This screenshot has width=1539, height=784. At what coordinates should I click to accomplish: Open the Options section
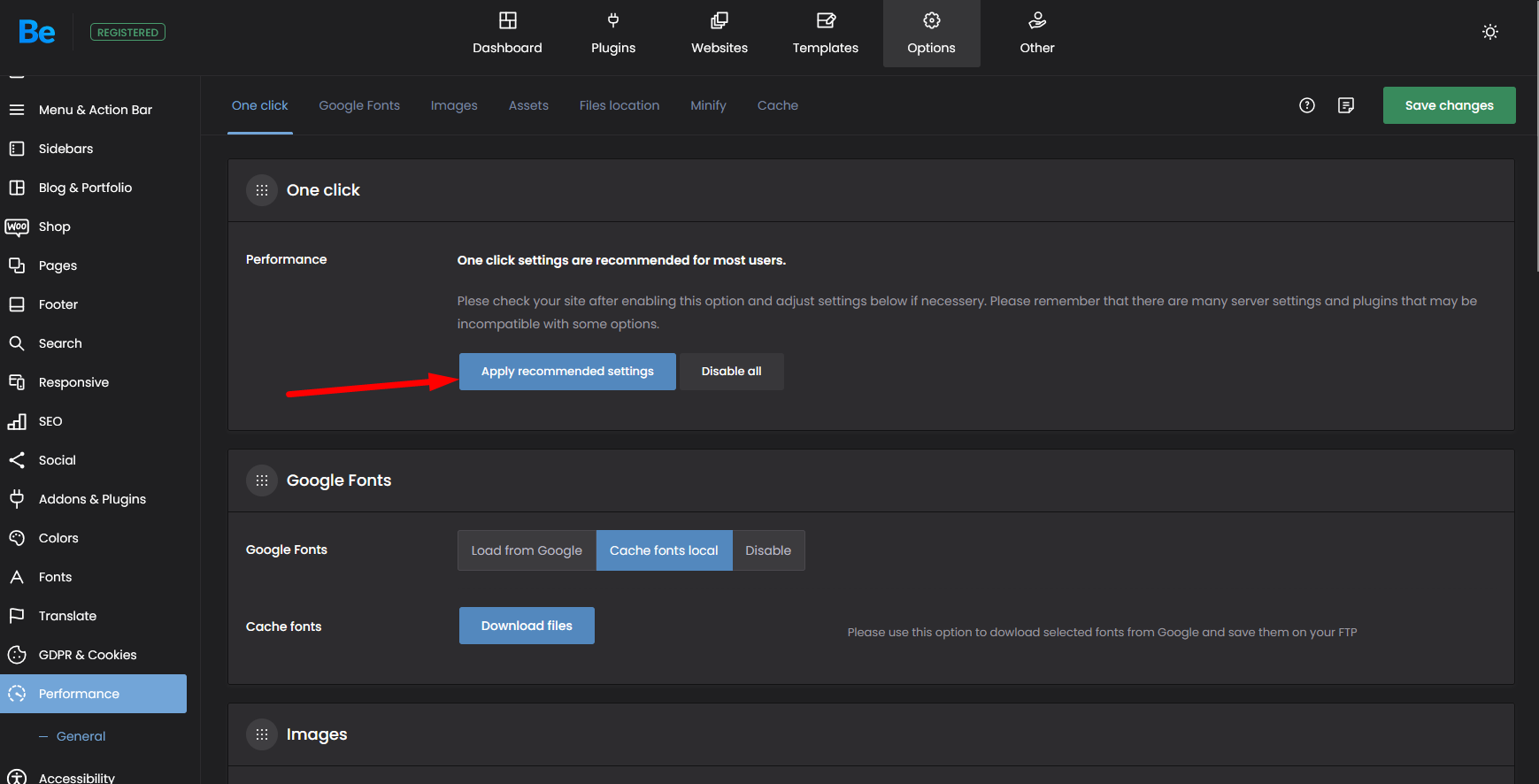(932, 34)
